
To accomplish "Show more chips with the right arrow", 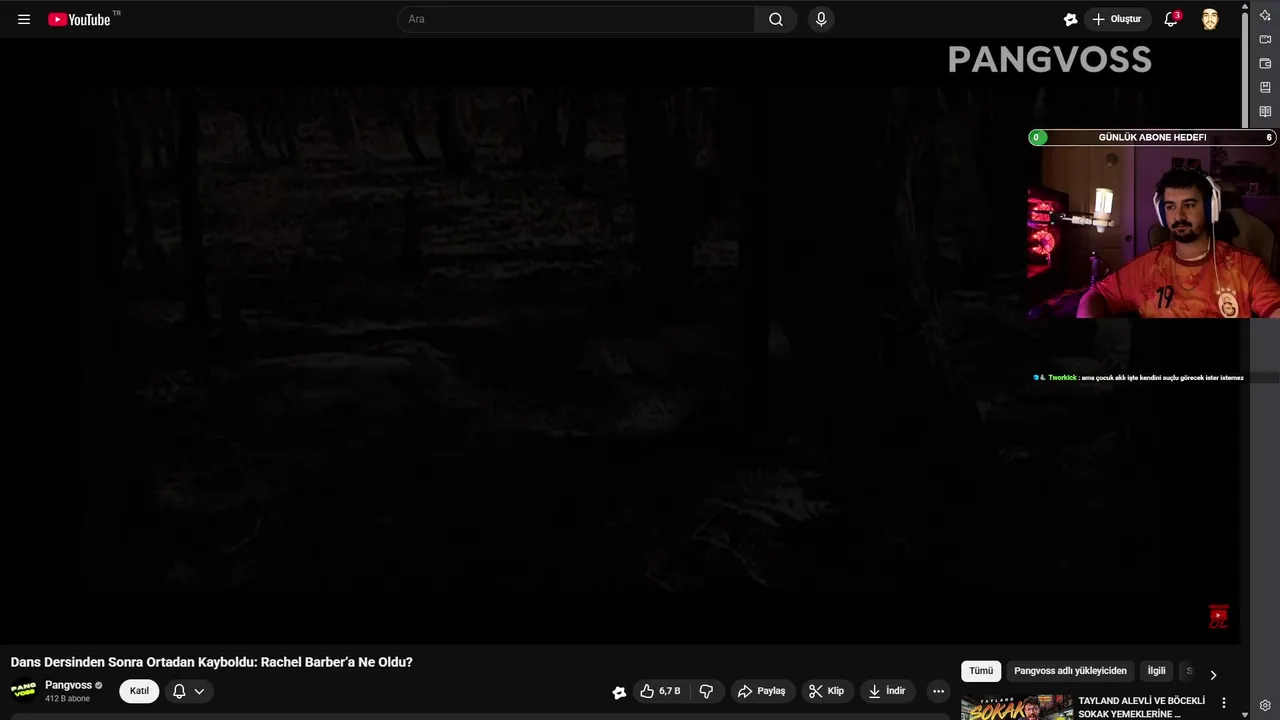I will (1213, 675).
